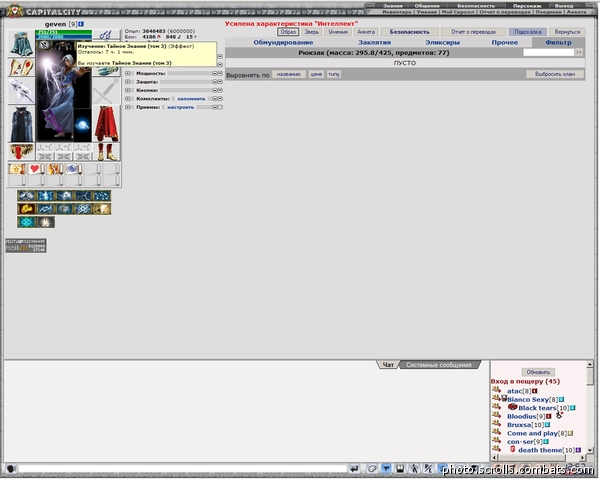Click the Зверь button
The image size is (600, 480).
pyautogui.click(x=311, y=32)
